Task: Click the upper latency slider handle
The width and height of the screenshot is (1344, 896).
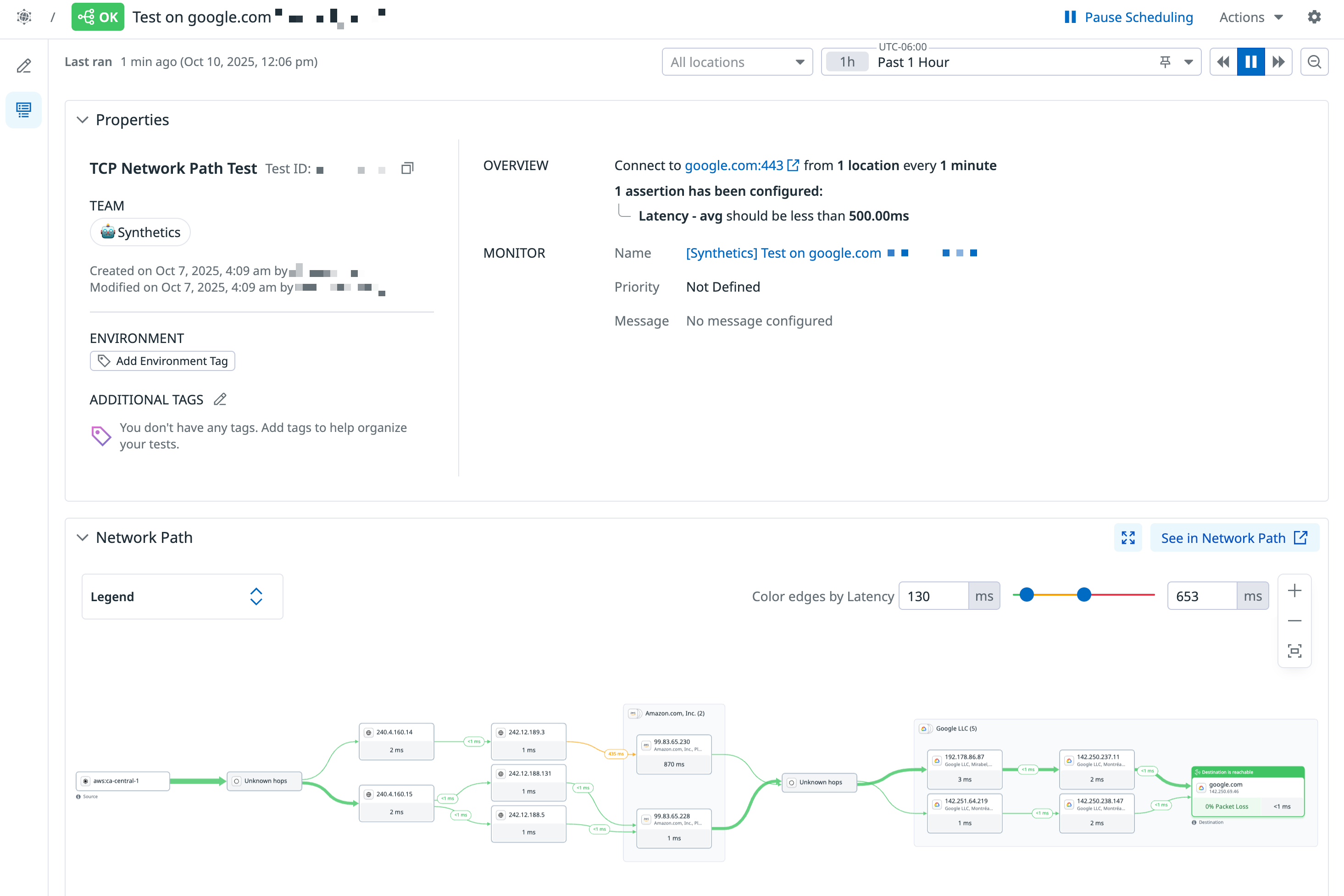Action: (1083, 595)
